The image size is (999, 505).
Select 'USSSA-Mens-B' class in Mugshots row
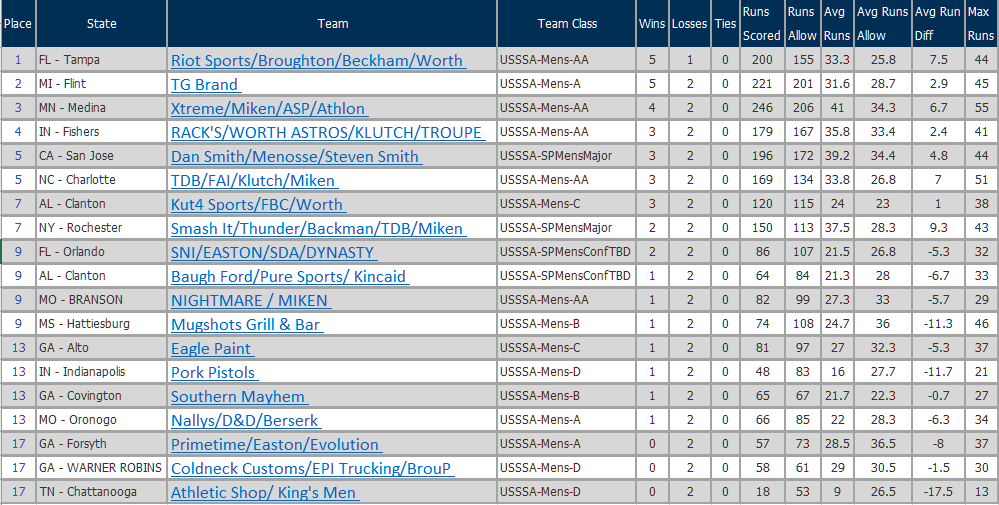pyautogui.click(x=567, y=324)
